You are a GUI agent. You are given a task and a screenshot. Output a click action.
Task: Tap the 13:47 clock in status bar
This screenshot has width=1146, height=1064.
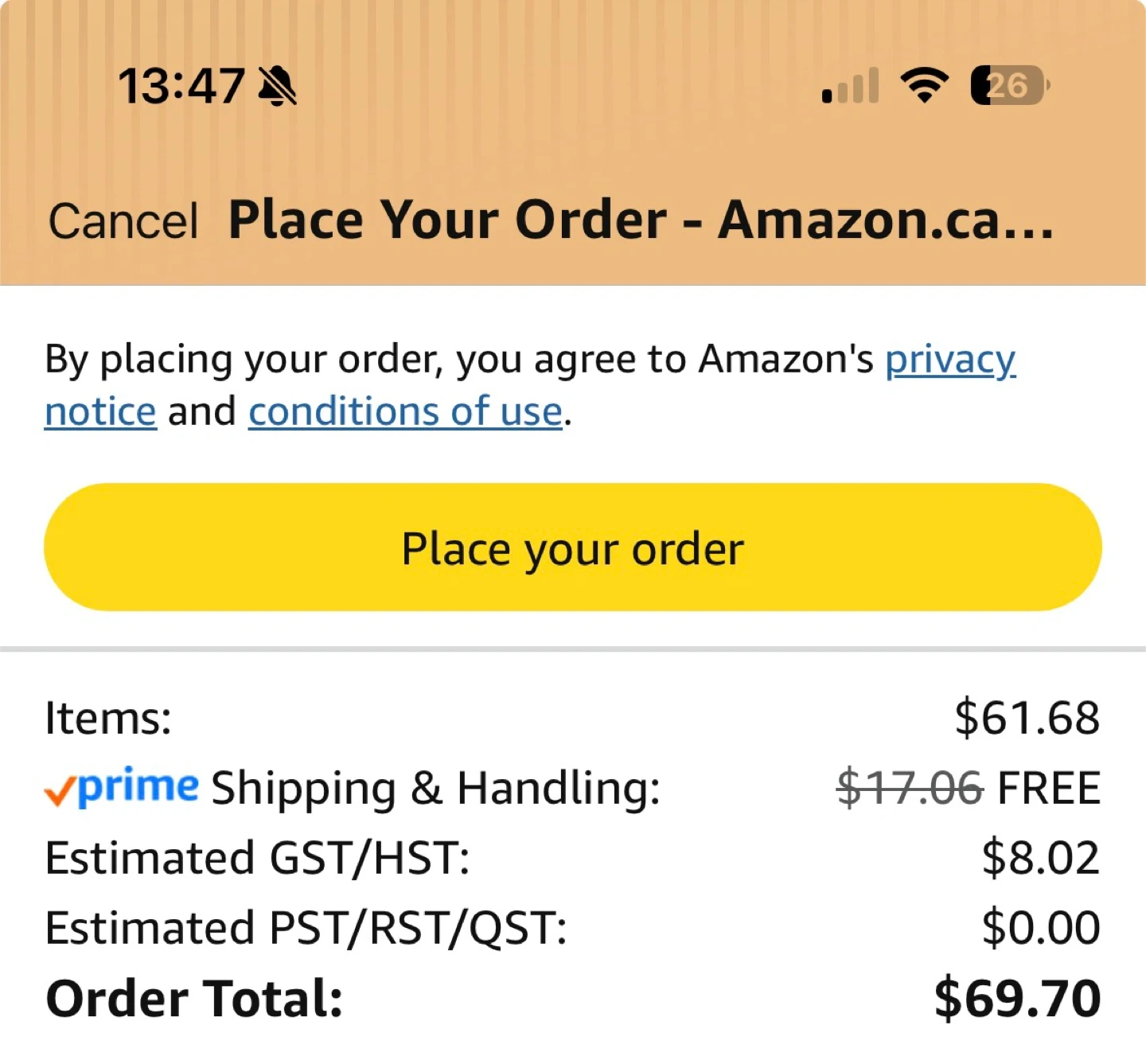click(181, 86)
